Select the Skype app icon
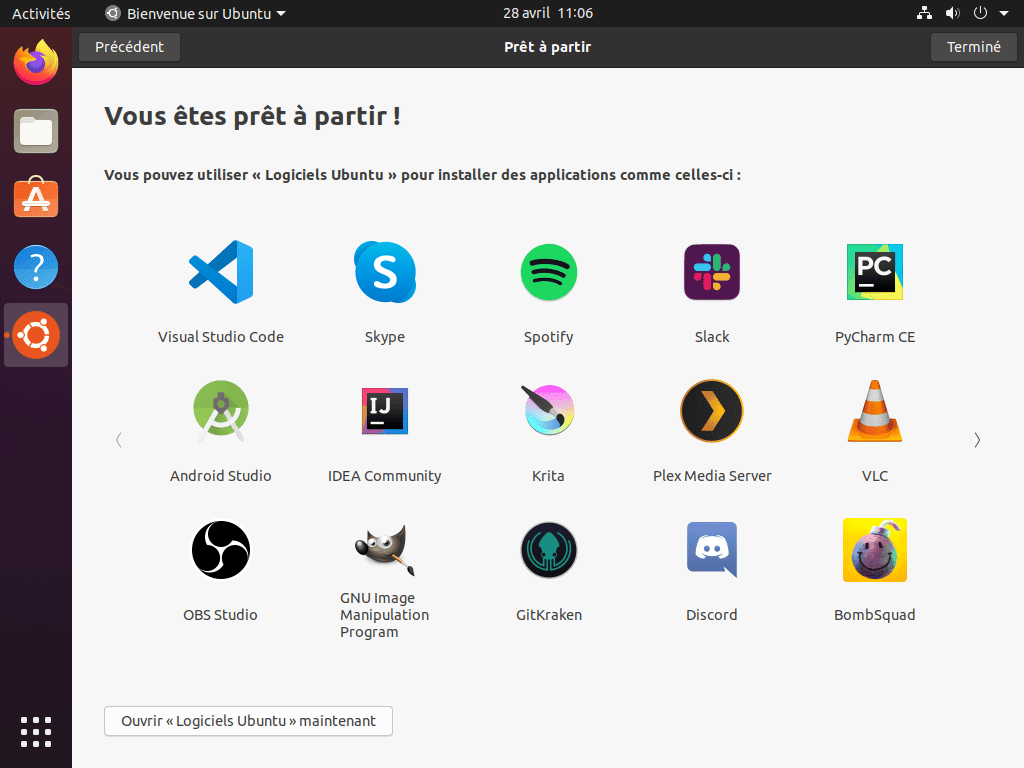Screen dimensions: 1024x768 coord(385,272)
